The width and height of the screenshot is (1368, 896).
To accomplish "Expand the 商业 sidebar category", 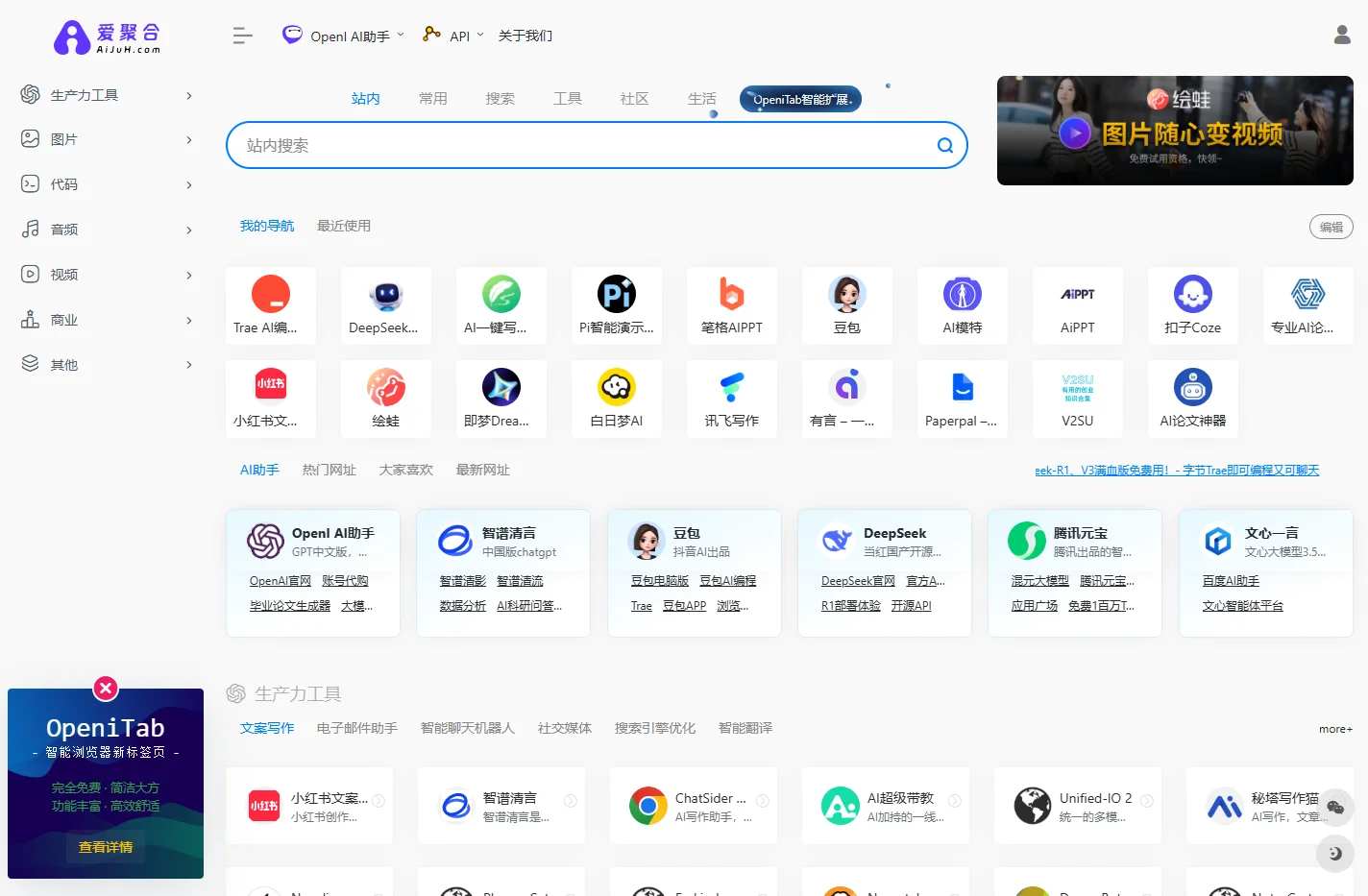I will (107, 320).
